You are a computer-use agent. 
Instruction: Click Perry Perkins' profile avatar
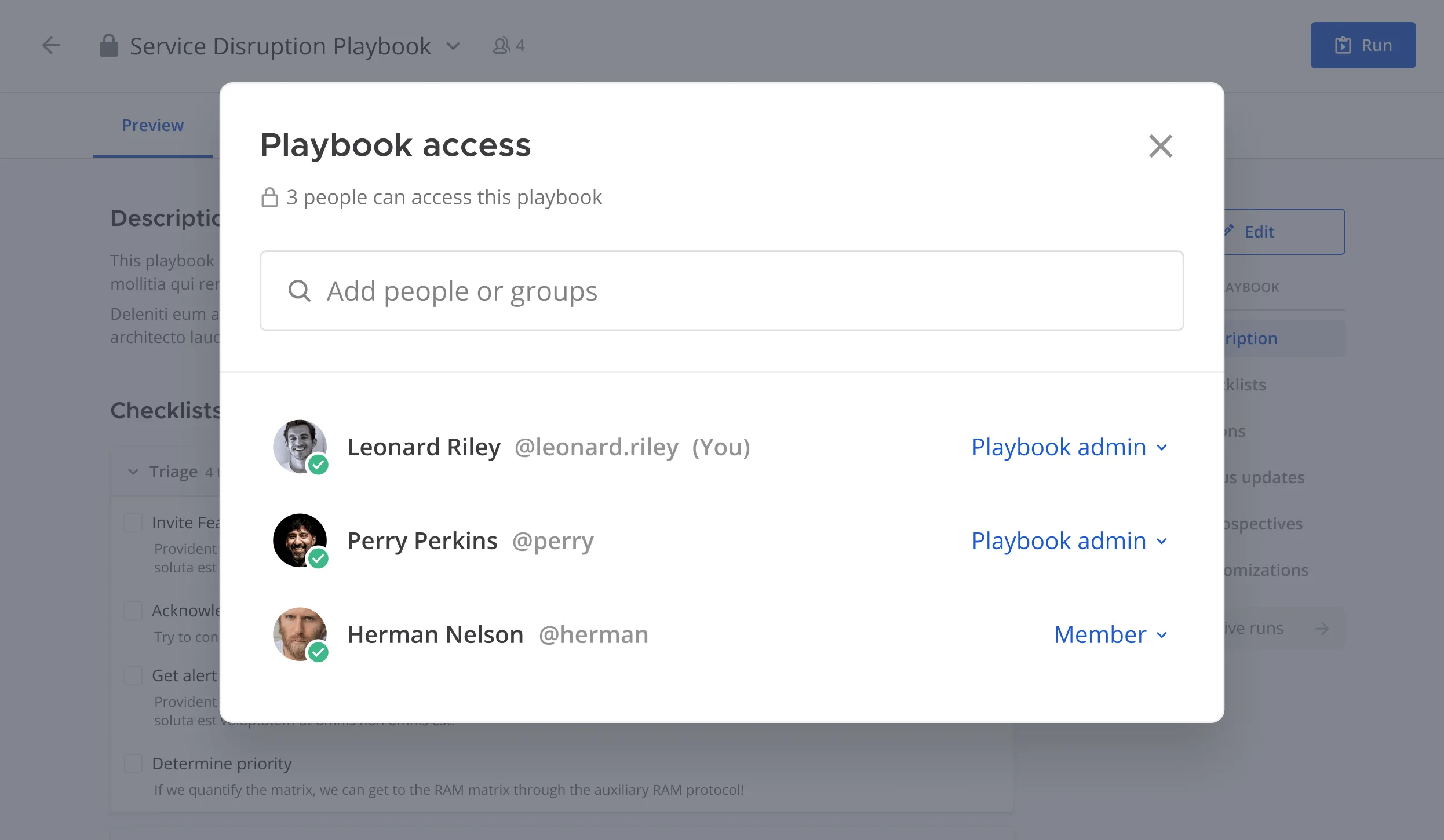click(300, 540)
